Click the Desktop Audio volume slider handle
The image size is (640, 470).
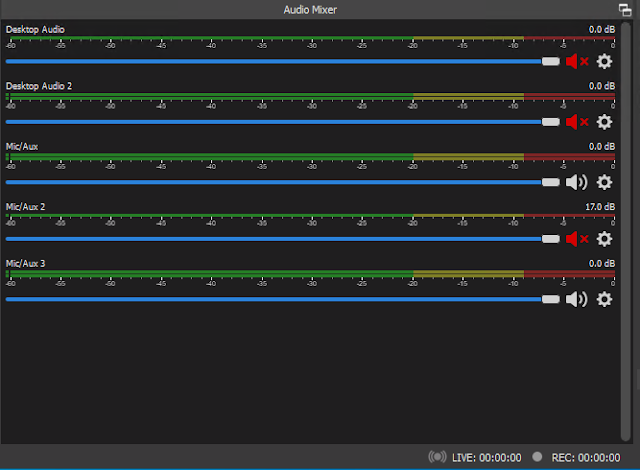click(x=551, y=62)
